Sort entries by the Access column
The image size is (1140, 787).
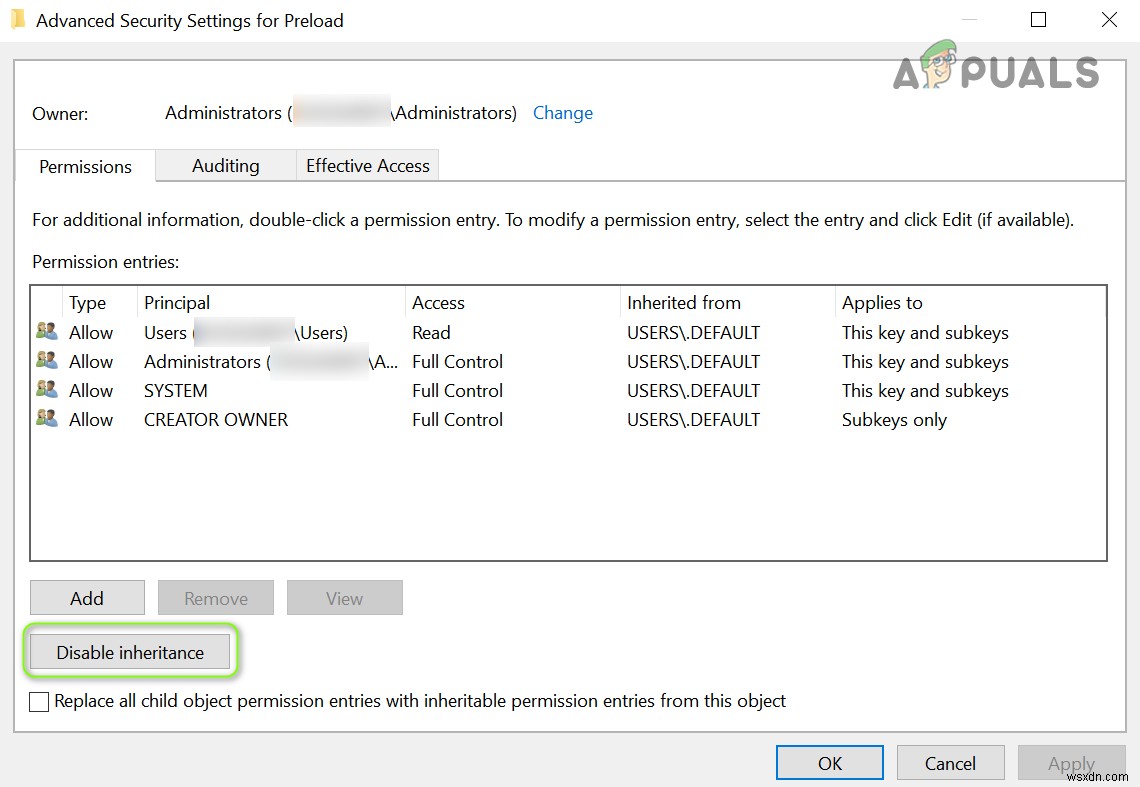(510, 302)
